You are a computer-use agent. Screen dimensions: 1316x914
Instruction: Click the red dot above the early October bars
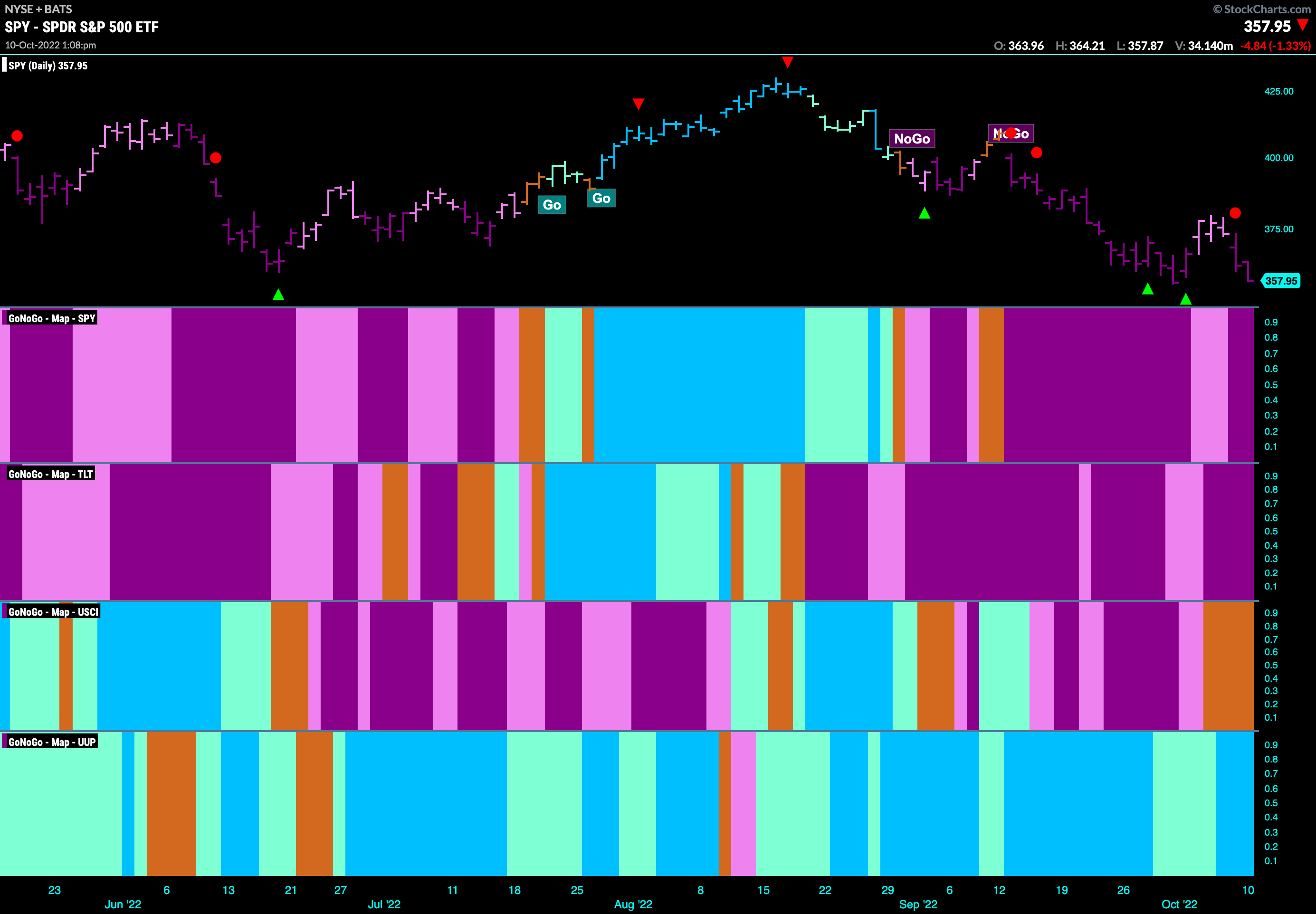1235,213
